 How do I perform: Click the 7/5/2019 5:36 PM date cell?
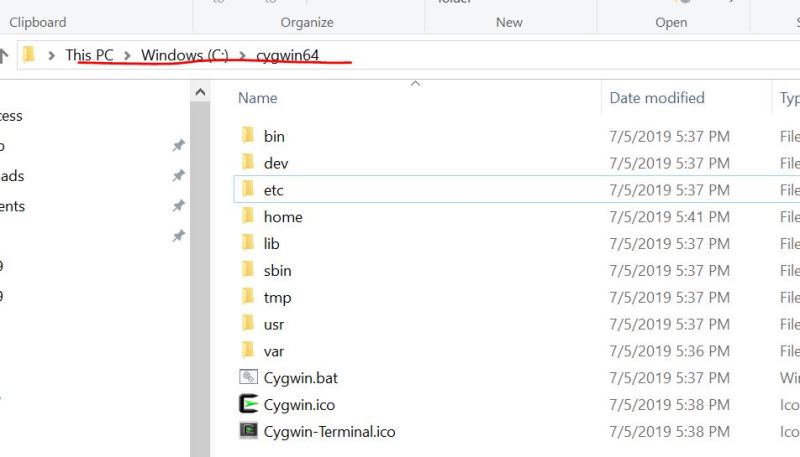(x=669, y=351)
